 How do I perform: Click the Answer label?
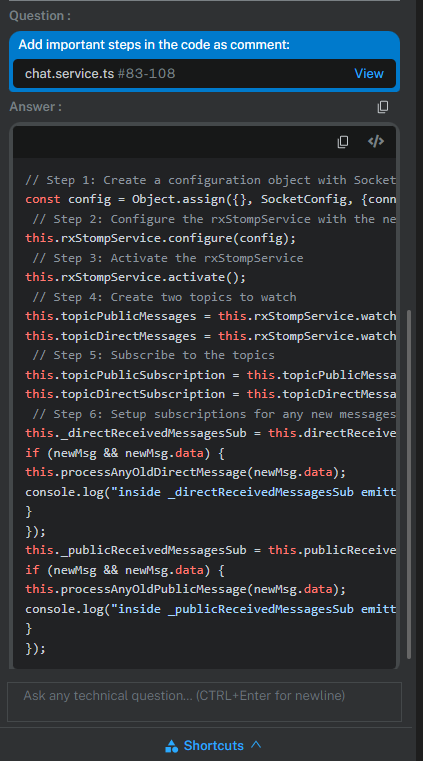[x=35, y=107]
